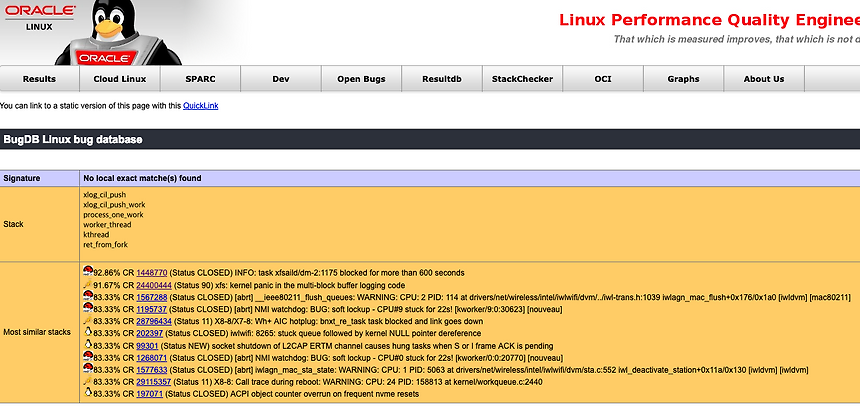The image size is (860, 406).
Task: Click the '92.86%' similarity value
Action: [107, 273]
